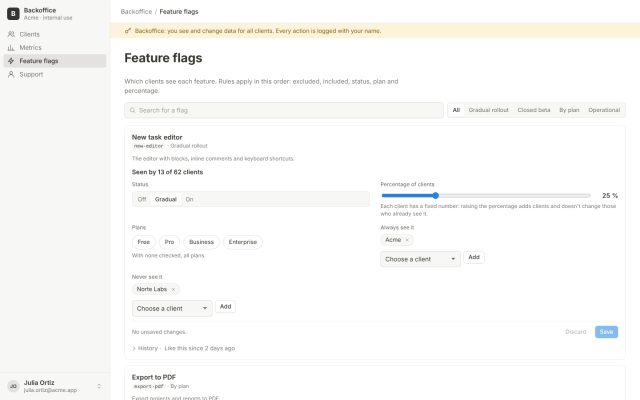Click the new-editor flag key
Viewport: 640px width, 400px height.
click(x=149, y=146)
